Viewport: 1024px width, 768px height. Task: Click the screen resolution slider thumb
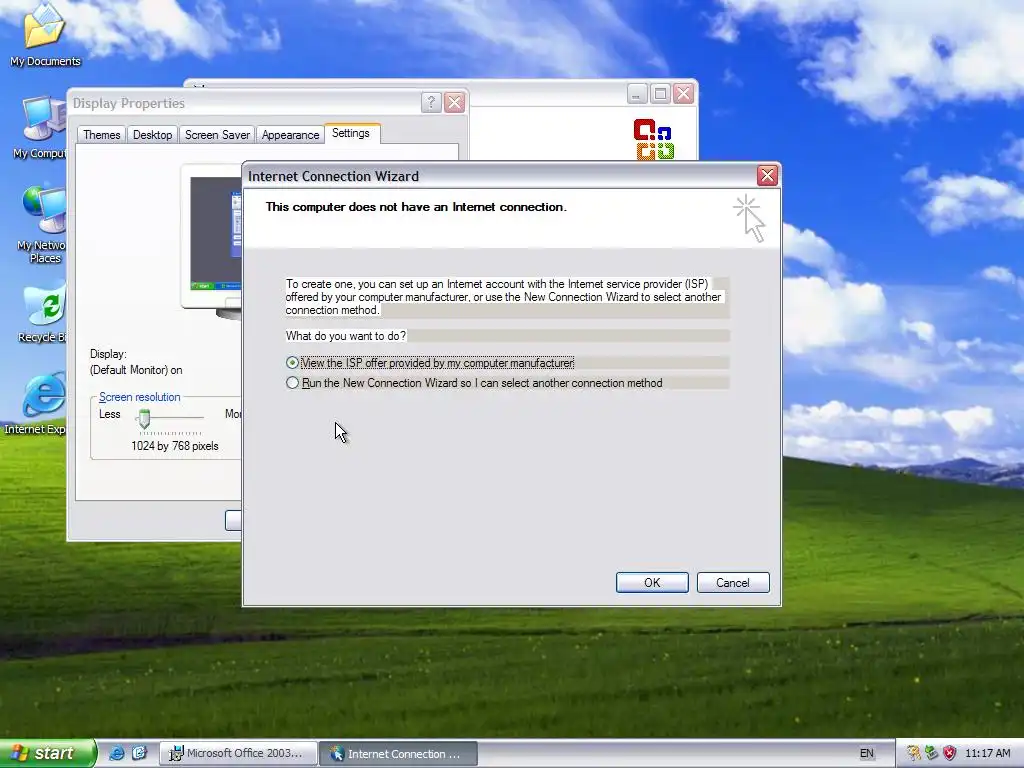[x=144, y=418]
